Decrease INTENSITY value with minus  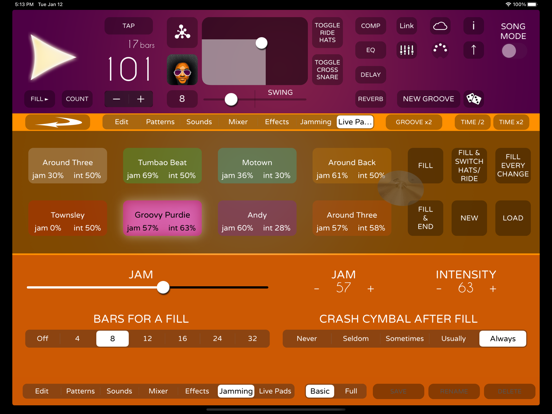pos(439,289)
